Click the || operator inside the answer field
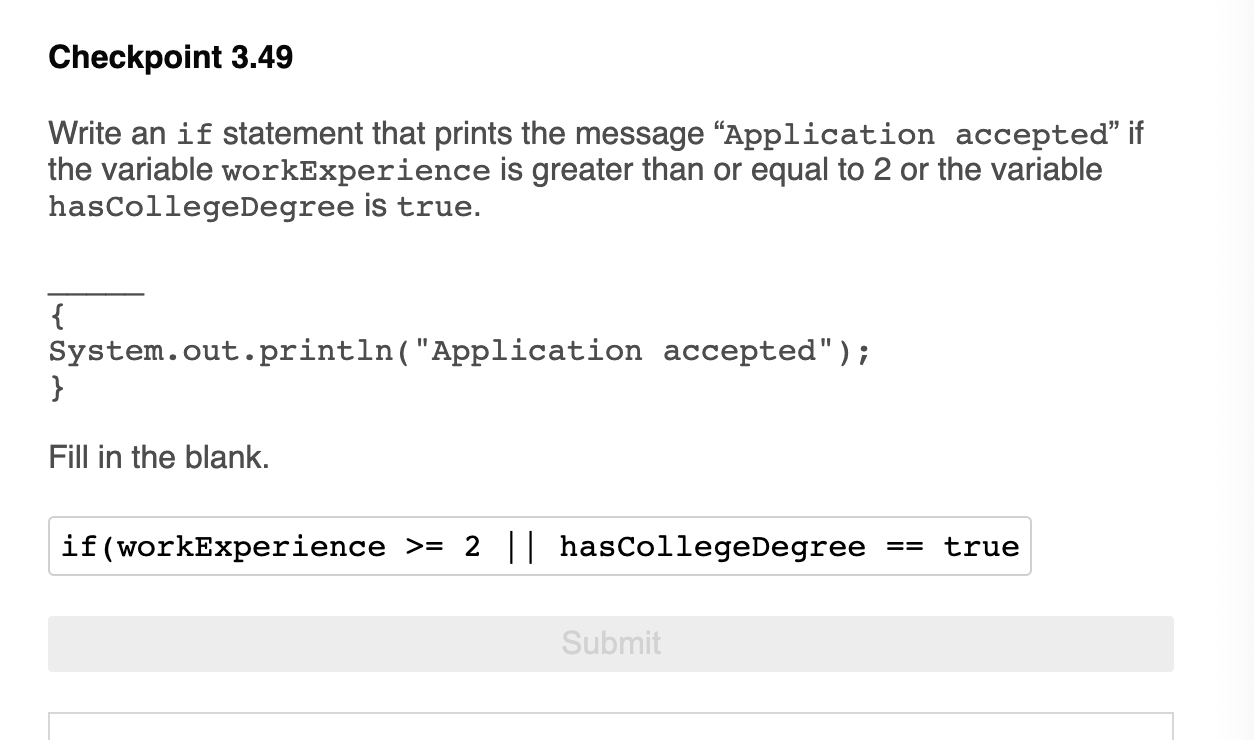Image resolution: width=1254 pixels, height=740 pixels. 522,546
